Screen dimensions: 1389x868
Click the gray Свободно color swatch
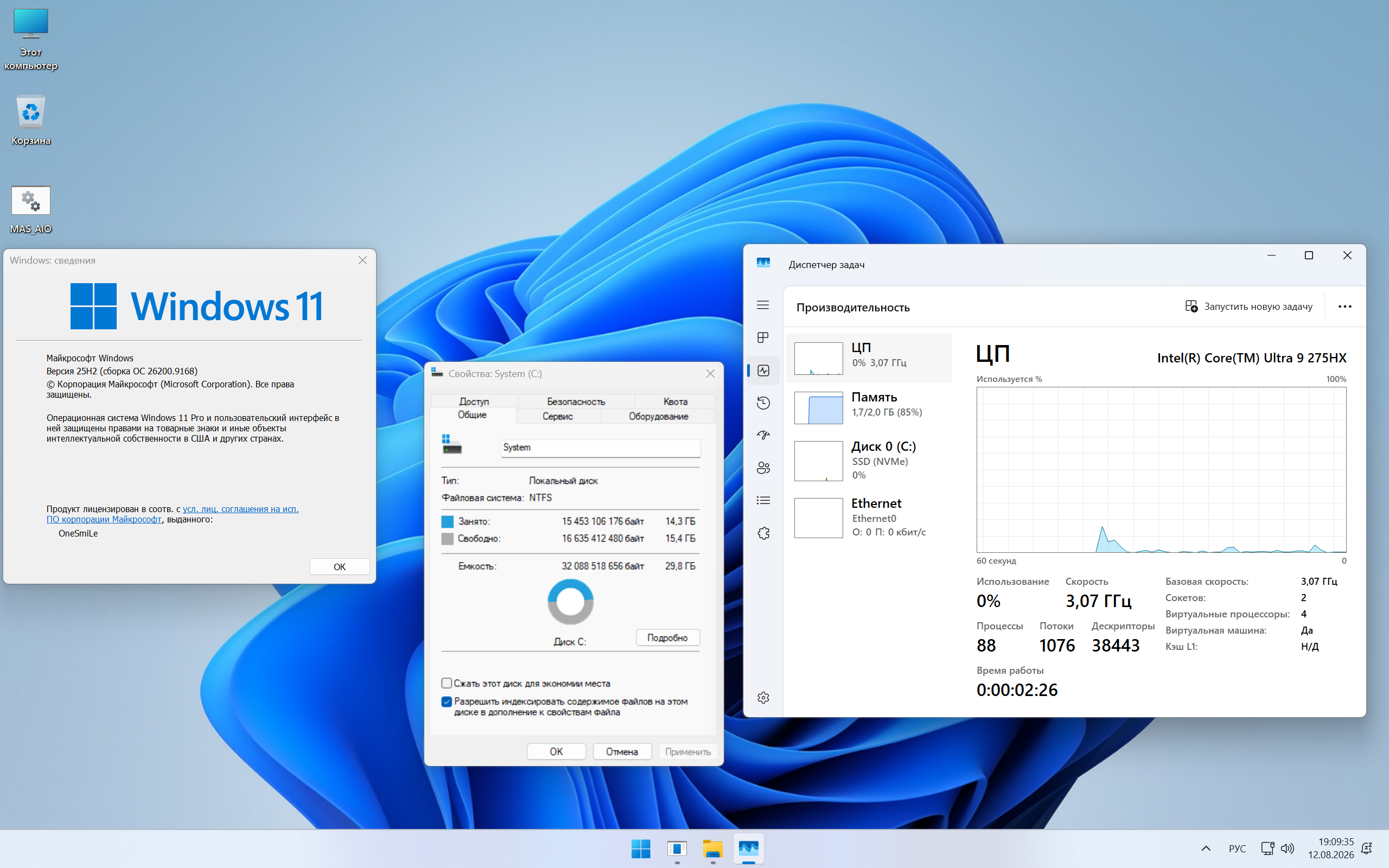tap(447, 539)
